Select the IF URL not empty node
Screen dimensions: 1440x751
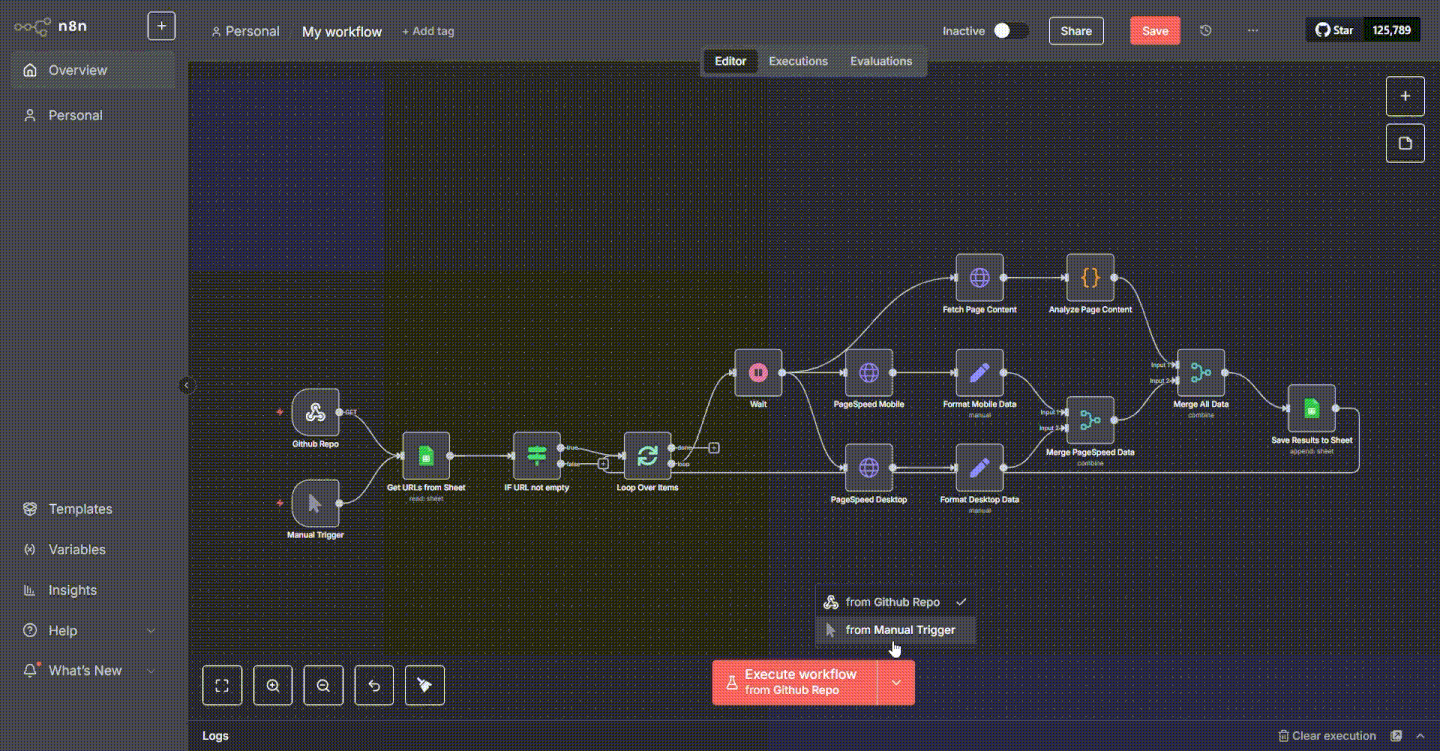click(x=537, y=456)
